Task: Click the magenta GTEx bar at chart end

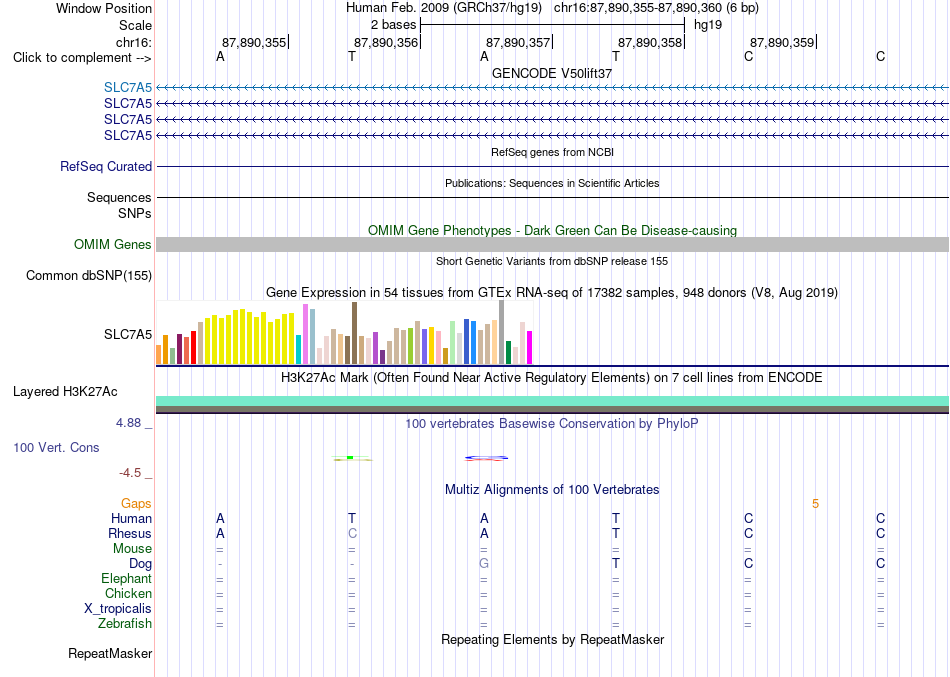Action: [530, 347]
